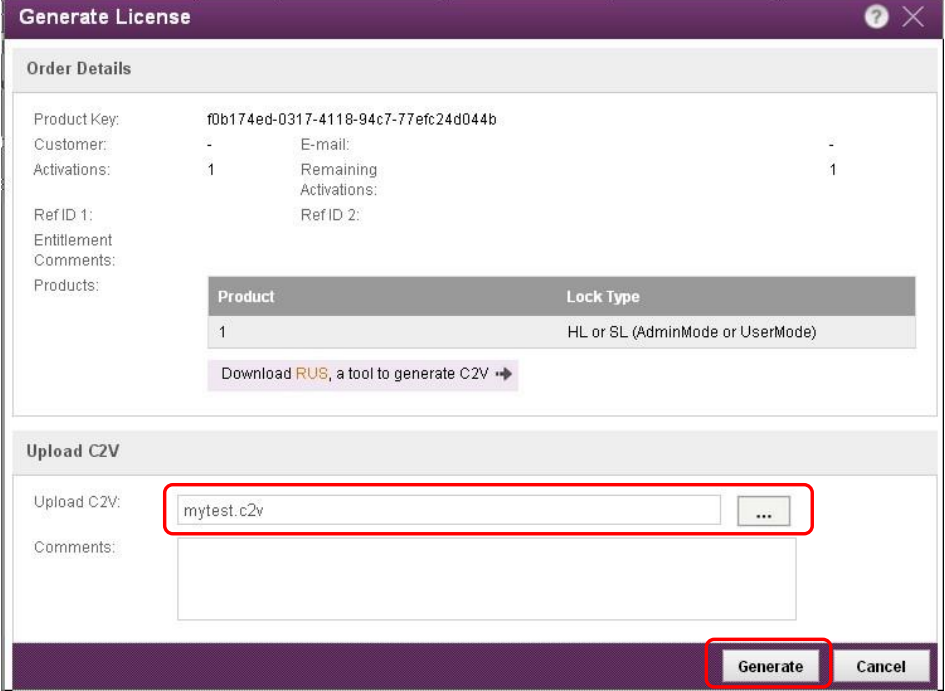Click the browse ellipsis button
Viewport: 945px width, 691px height.
763,511
